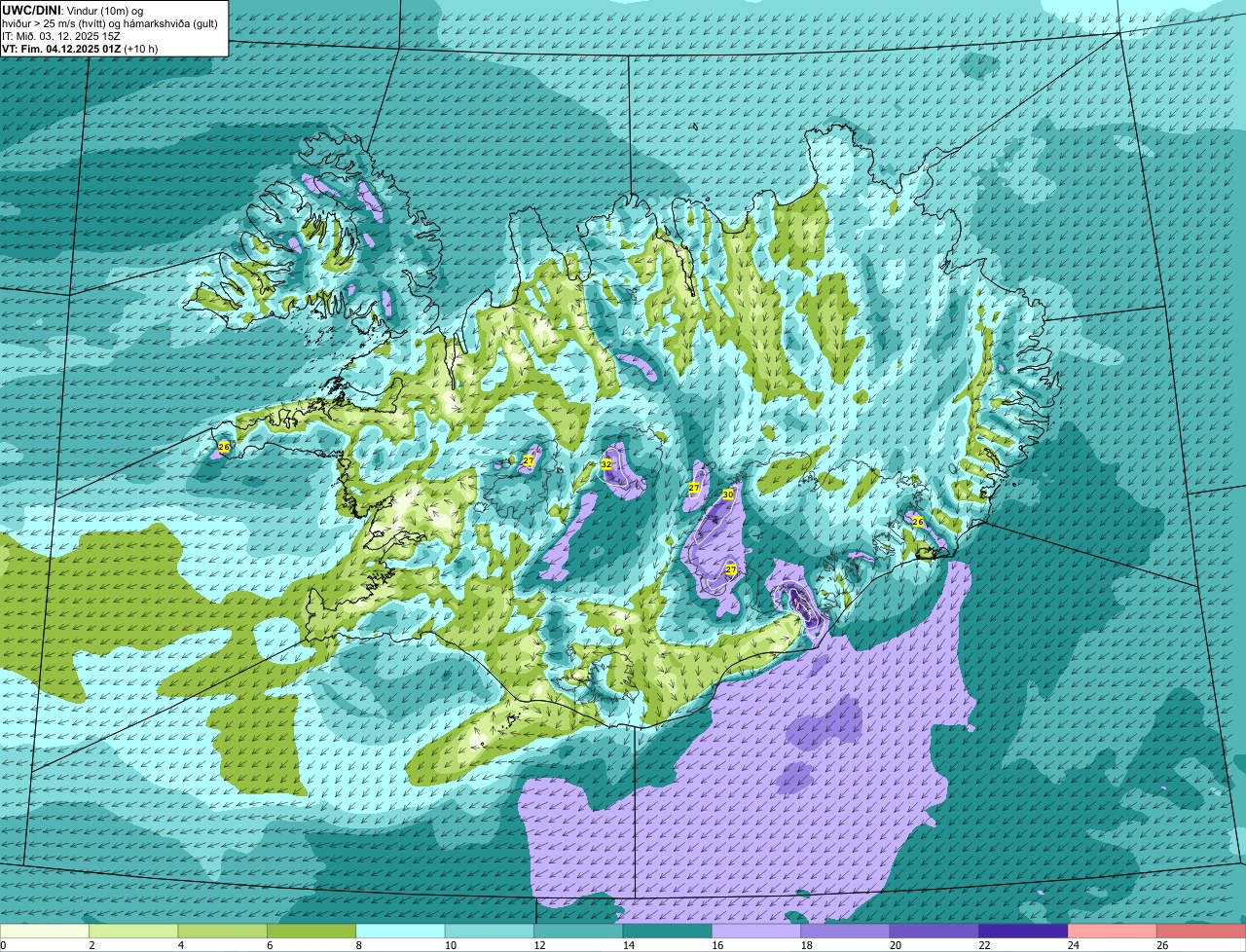Click the salmon red legend swatch above 26 m/s
This screenshot has width=1246, height=952.
[x=1201, y=931]
